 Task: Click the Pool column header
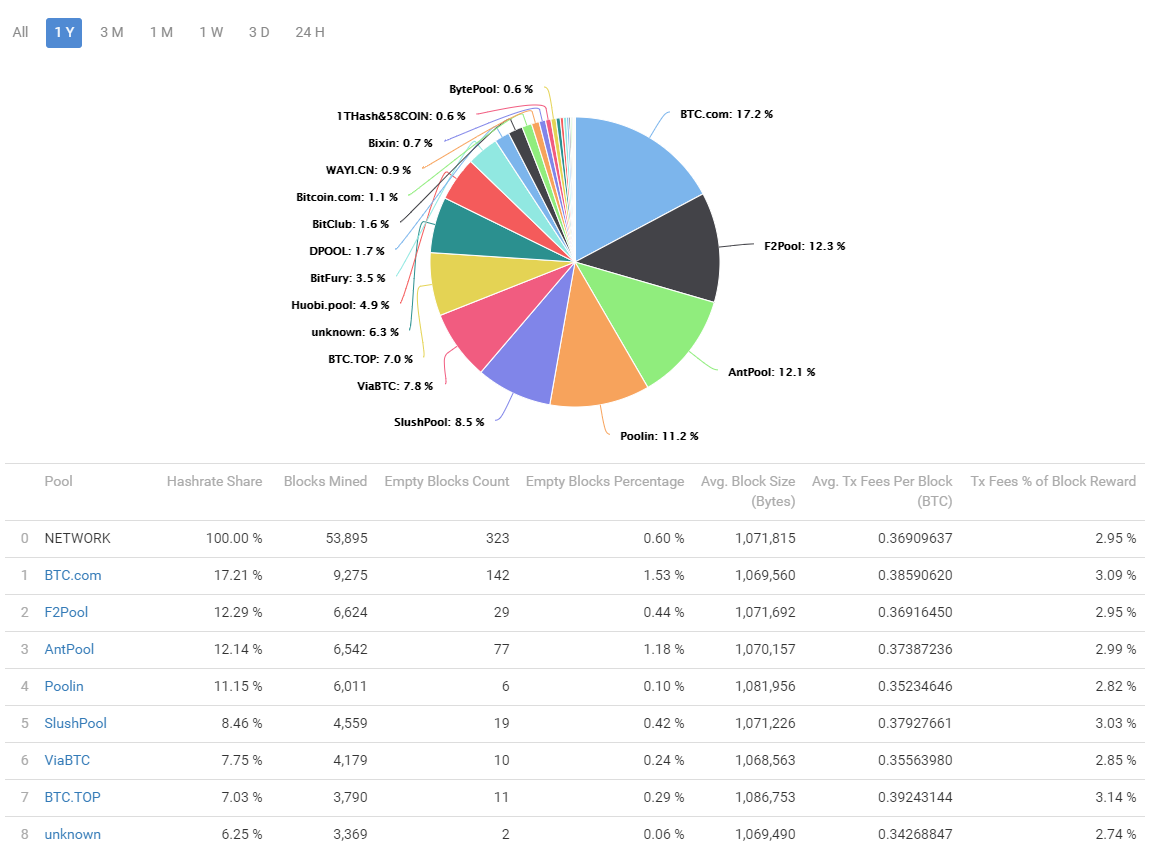tap(58, 481)
